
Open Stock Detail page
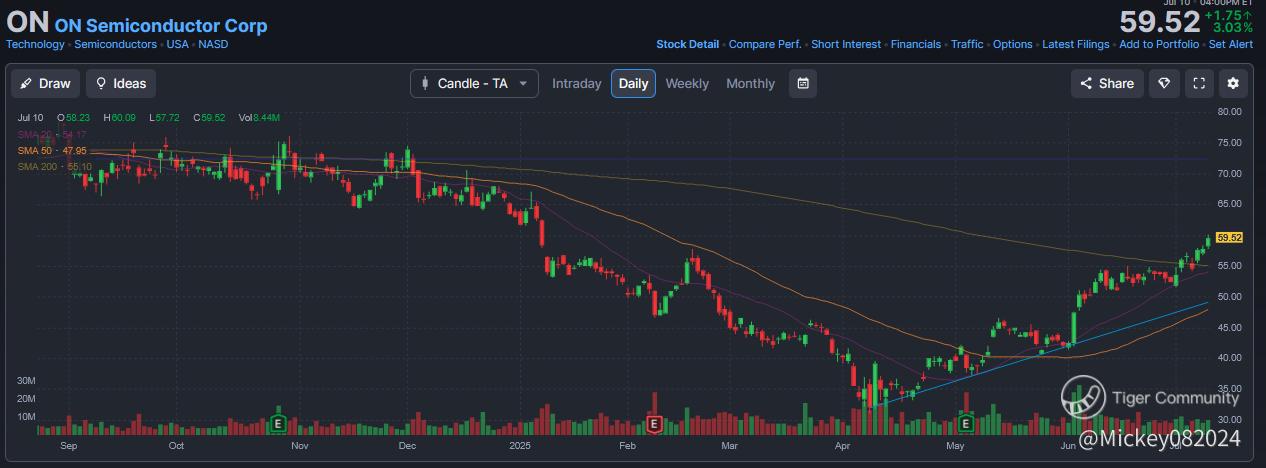point(687,44)
